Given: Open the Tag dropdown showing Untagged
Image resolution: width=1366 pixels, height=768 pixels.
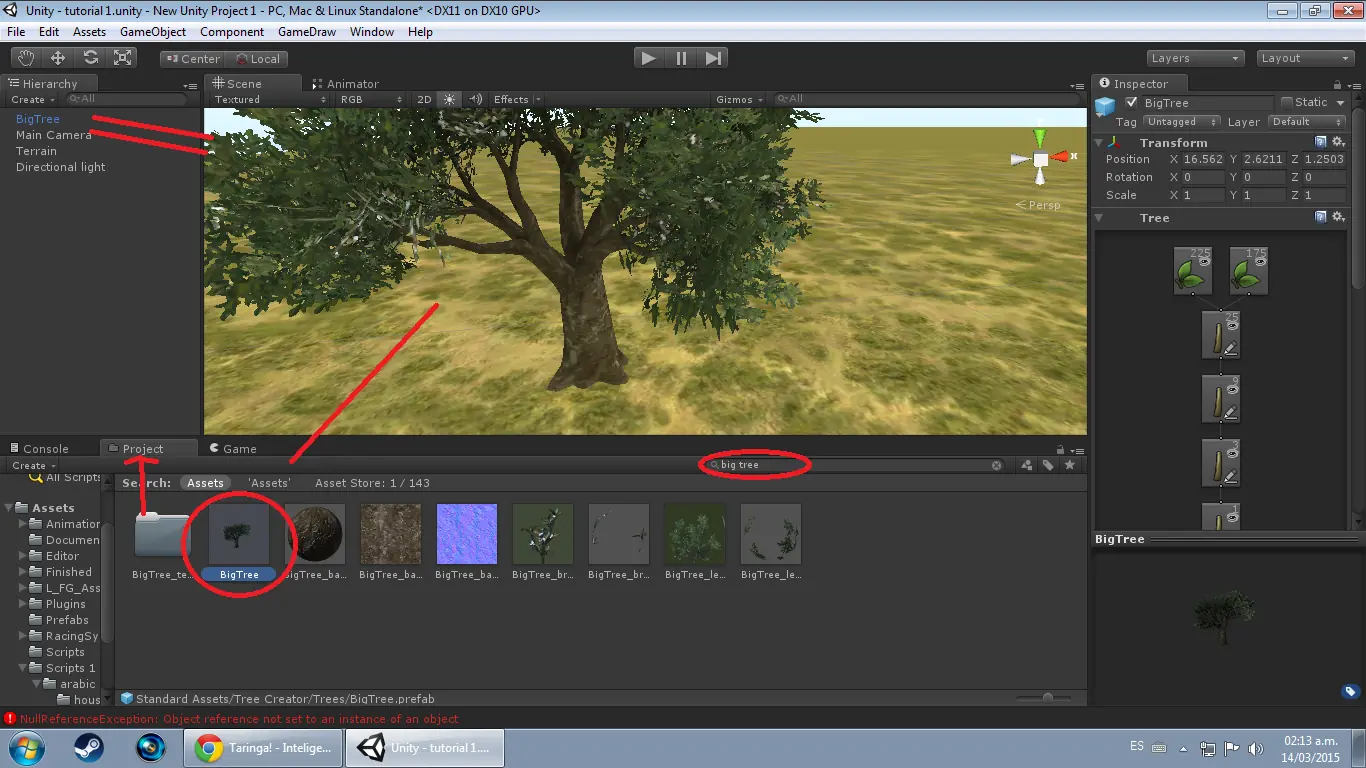Looking at the screenshot, I should 1183,122.
